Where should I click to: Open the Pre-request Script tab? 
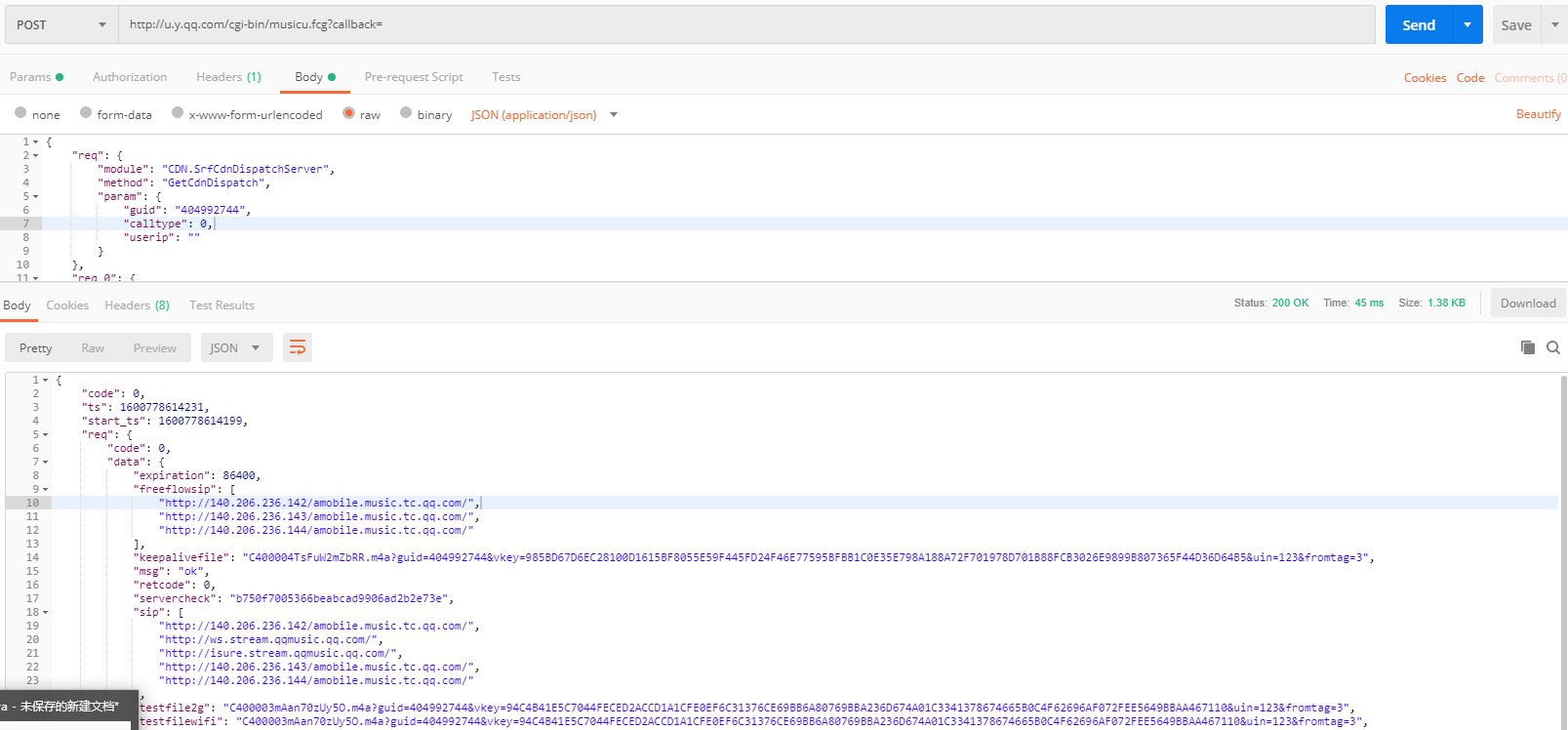(414, 76)
